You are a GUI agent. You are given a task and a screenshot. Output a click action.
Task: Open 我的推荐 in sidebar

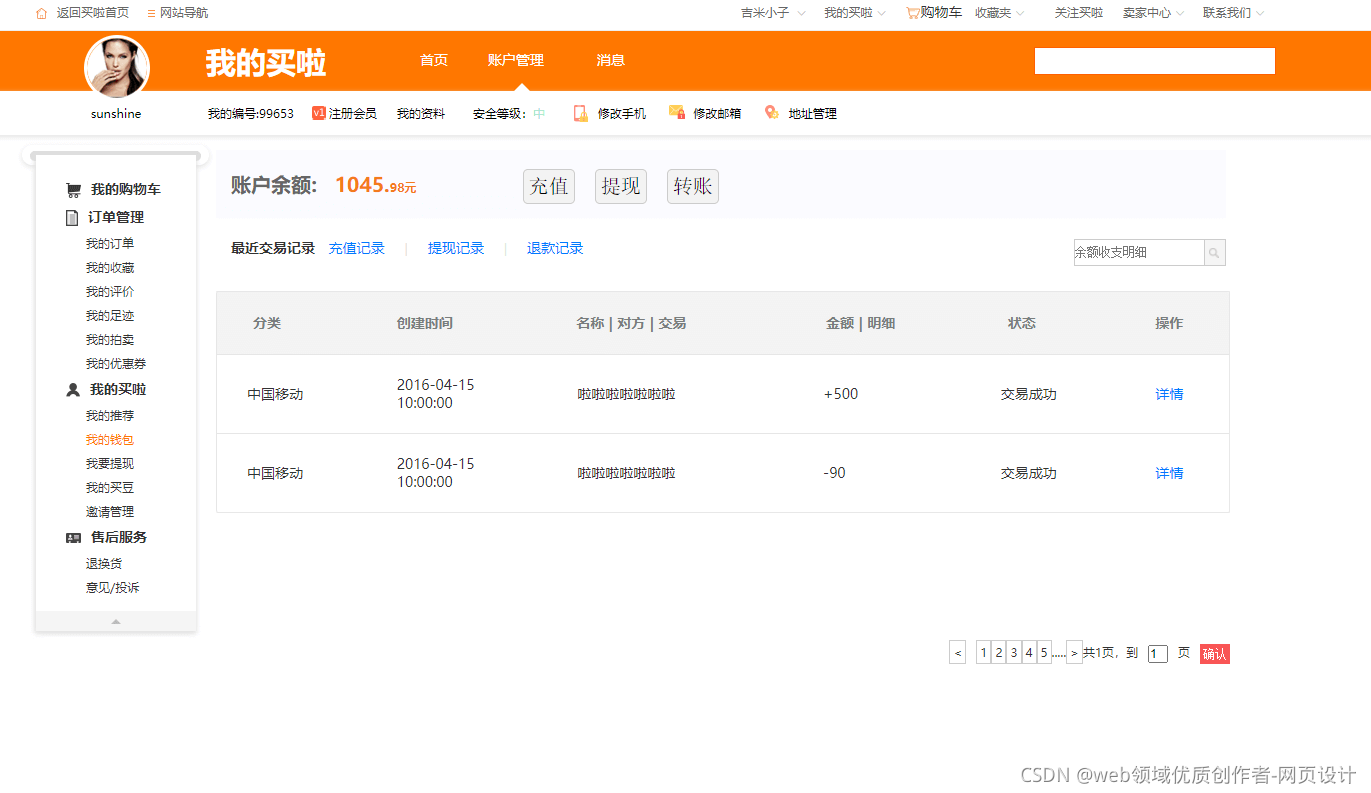click(x=110, y=416)
